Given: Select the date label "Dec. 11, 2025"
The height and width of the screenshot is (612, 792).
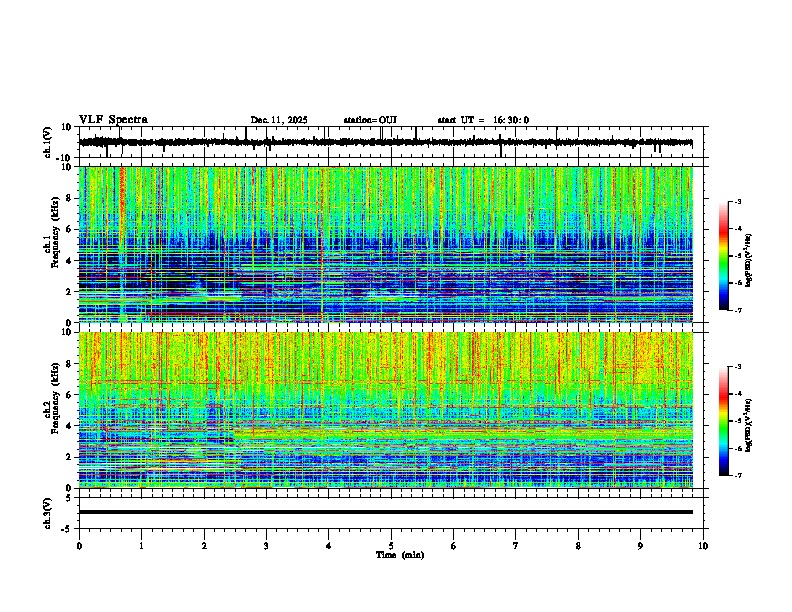Looking at the screenshot, I should 279,120.
